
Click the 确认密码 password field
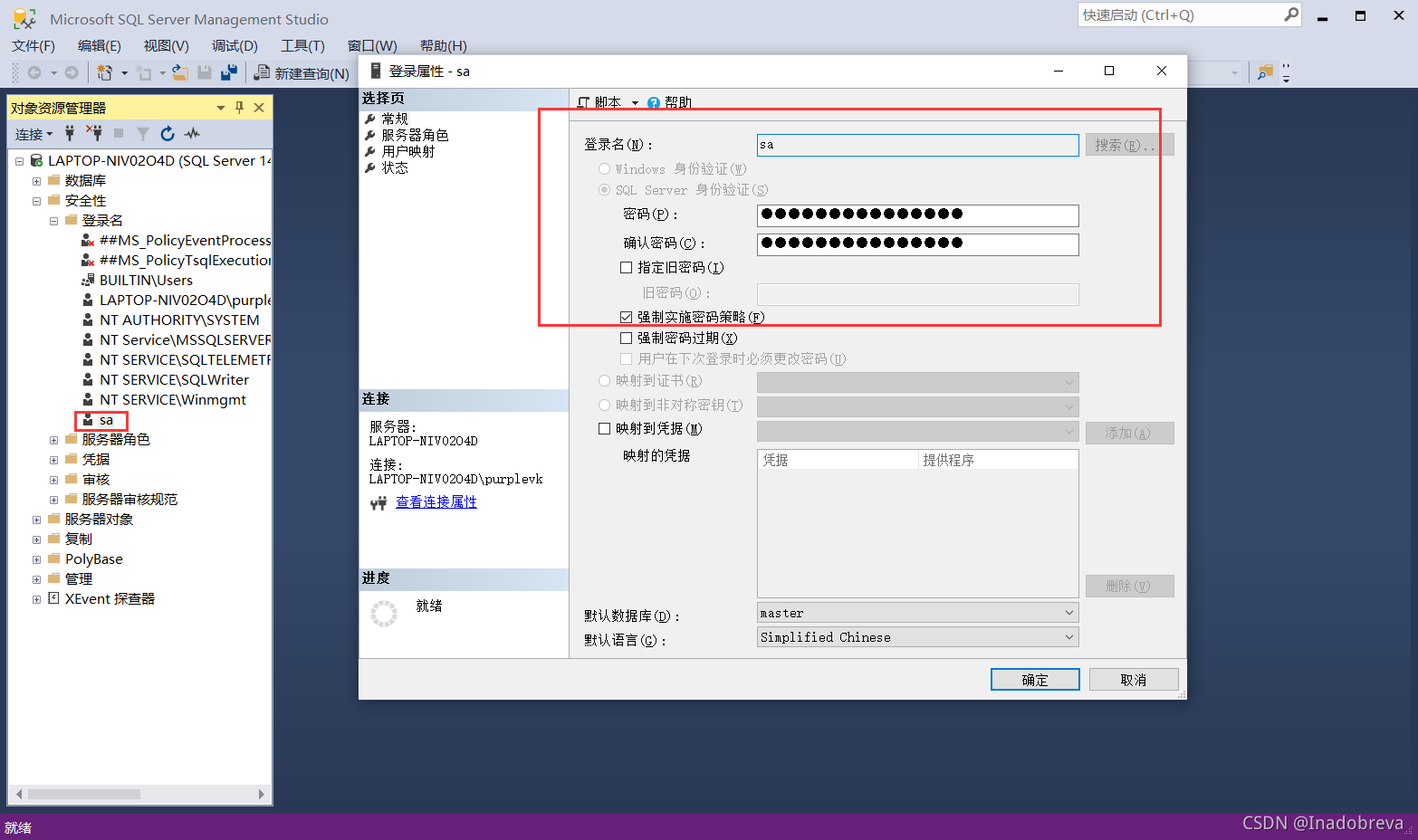point(918,243)
